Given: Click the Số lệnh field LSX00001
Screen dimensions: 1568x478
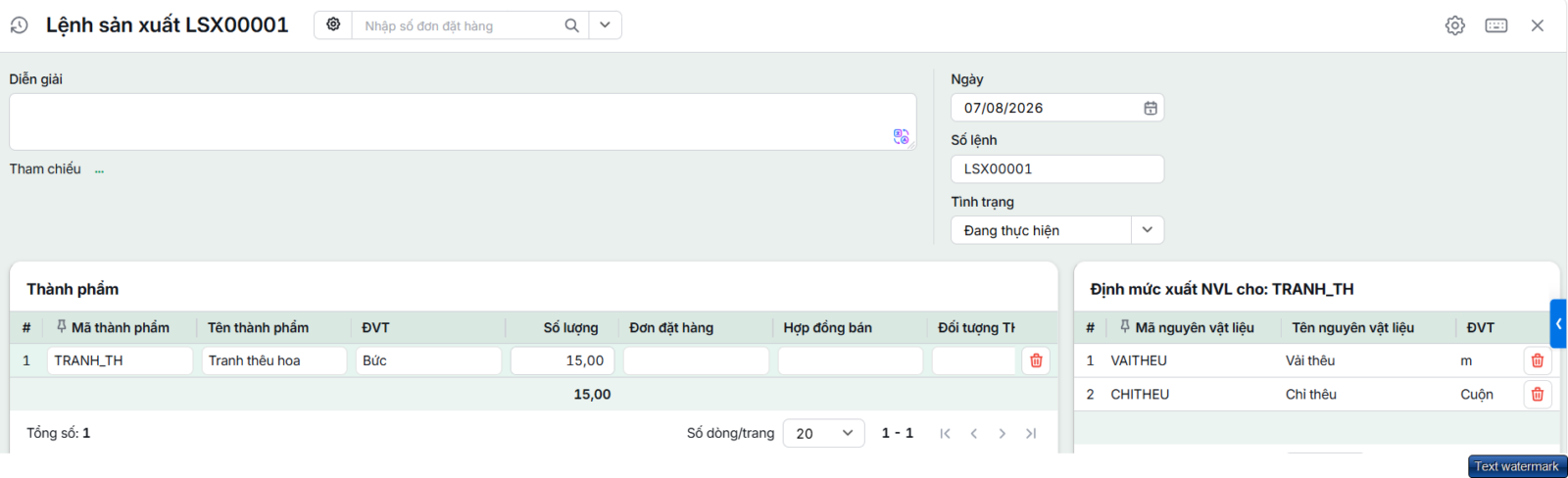Looking at the screenshot, I should coord(1057,168).
